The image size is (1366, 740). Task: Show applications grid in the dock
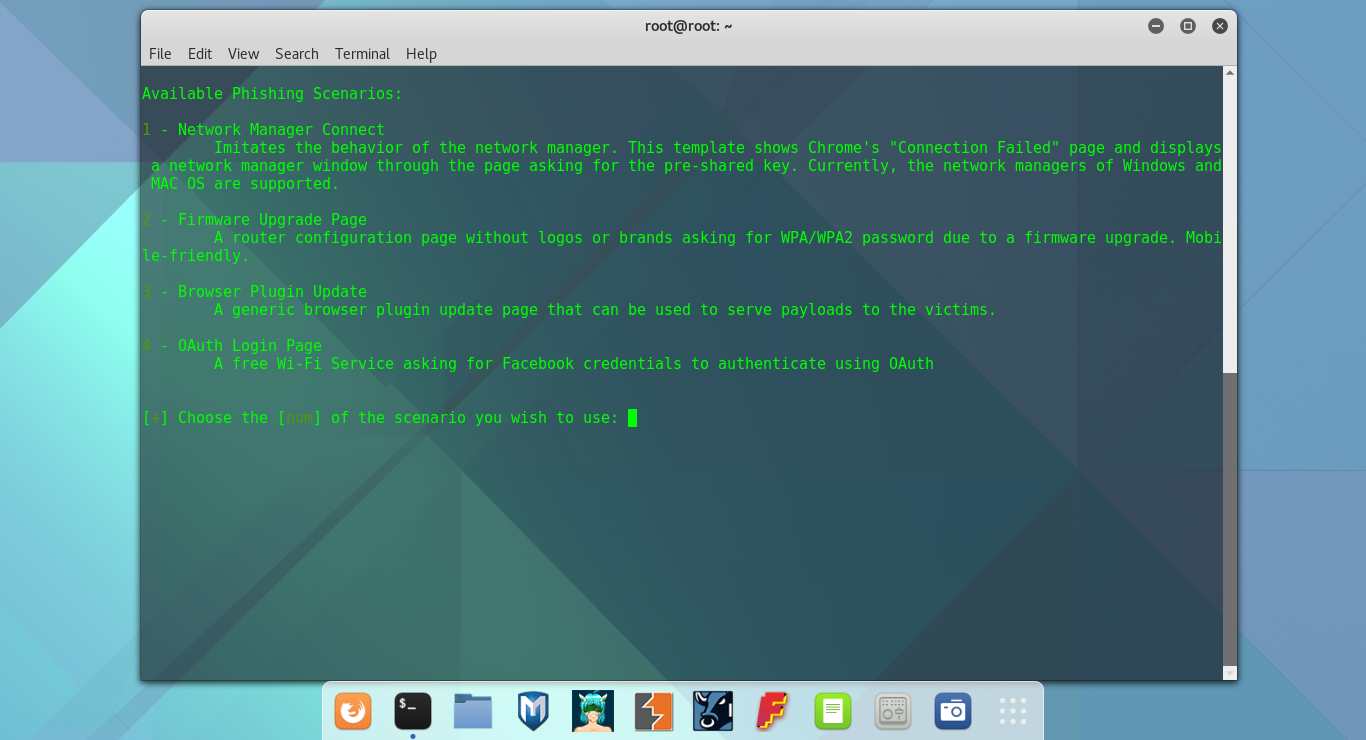click(x=1013, y=711)
